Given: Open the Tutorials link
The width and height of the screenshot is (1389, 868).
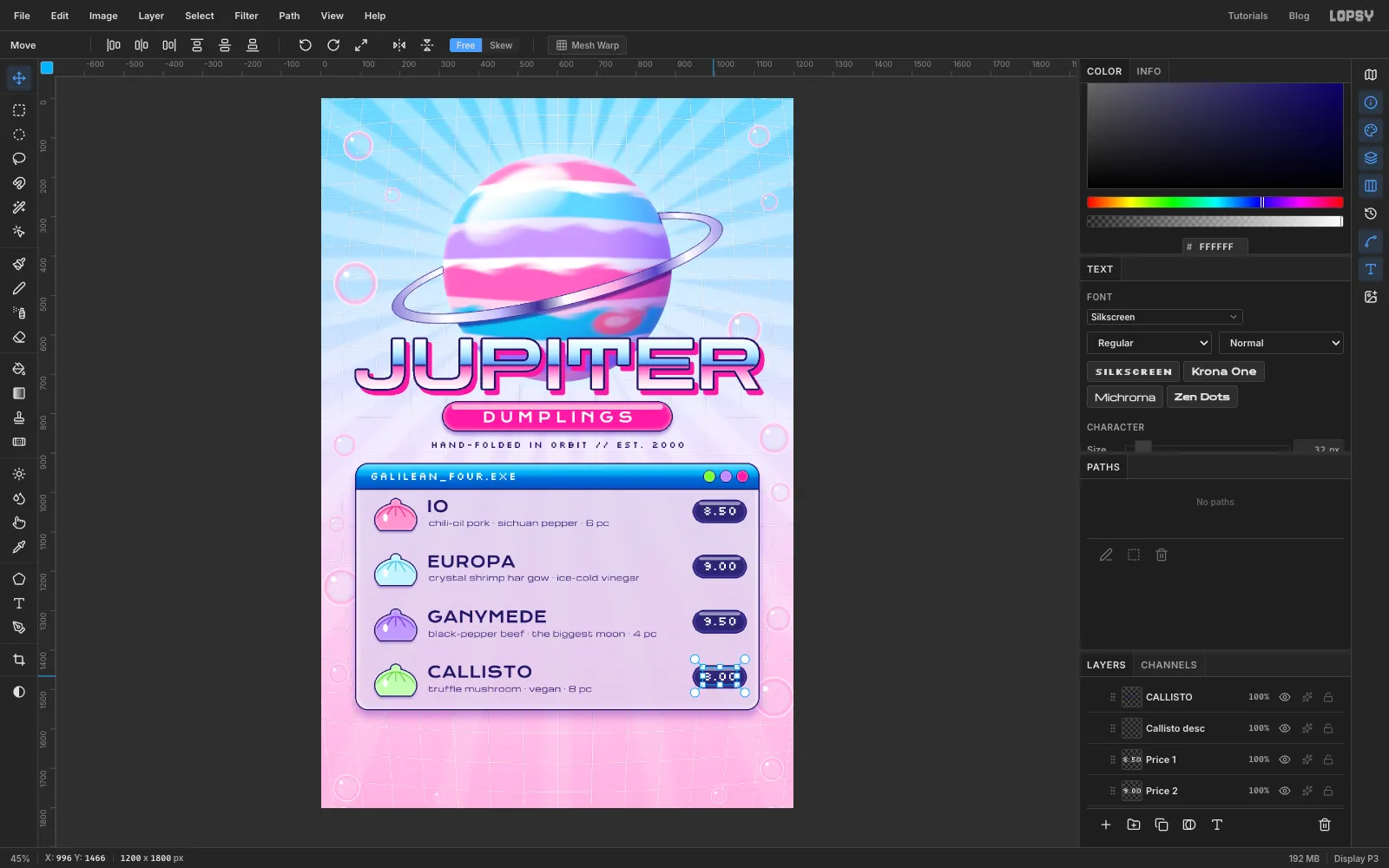Looking at the screenshot, I should point(1247,16).
